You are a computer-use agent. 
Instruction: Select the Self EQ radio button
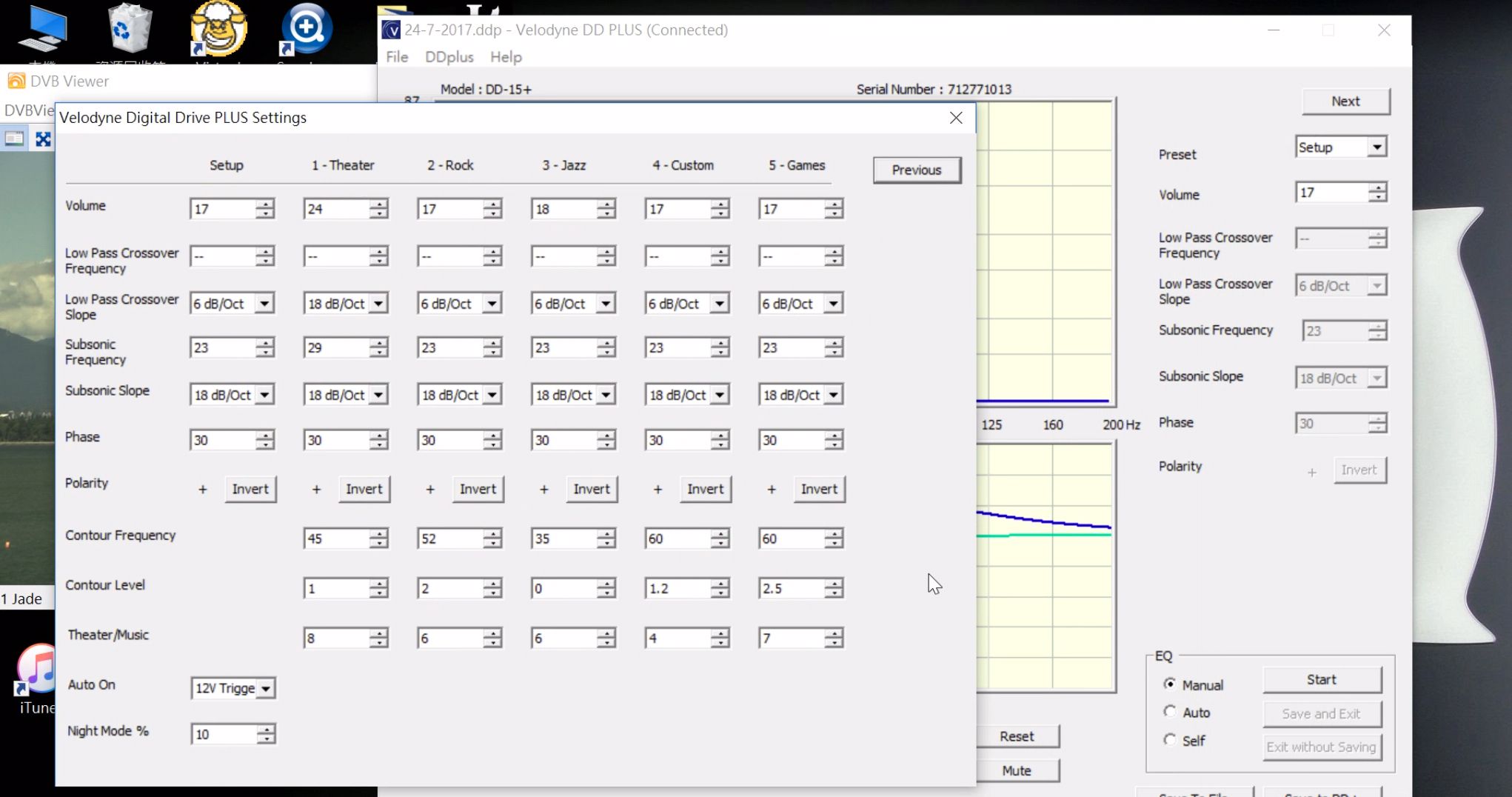[1169, 739]
